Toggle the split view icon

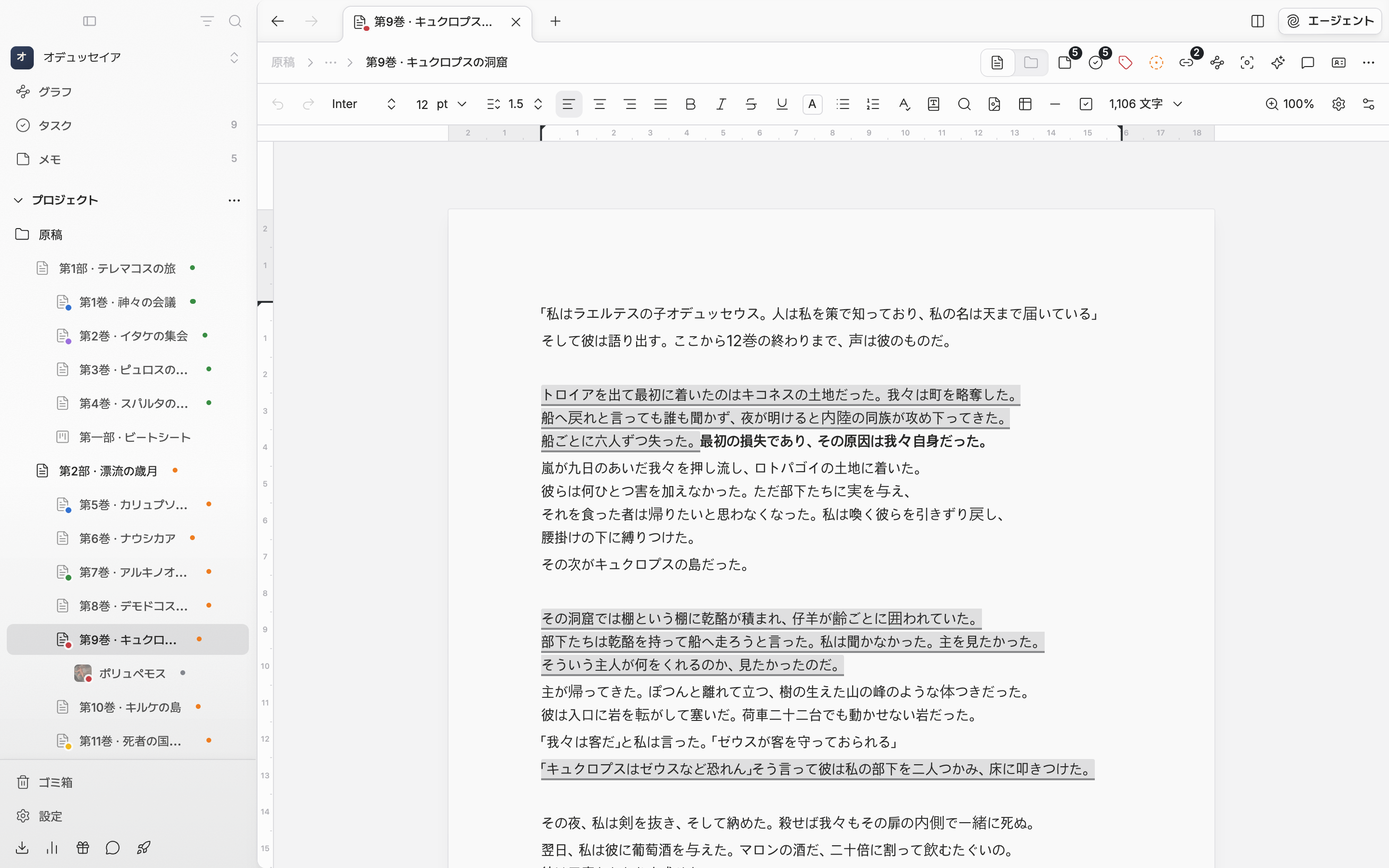coord(1257,21)
